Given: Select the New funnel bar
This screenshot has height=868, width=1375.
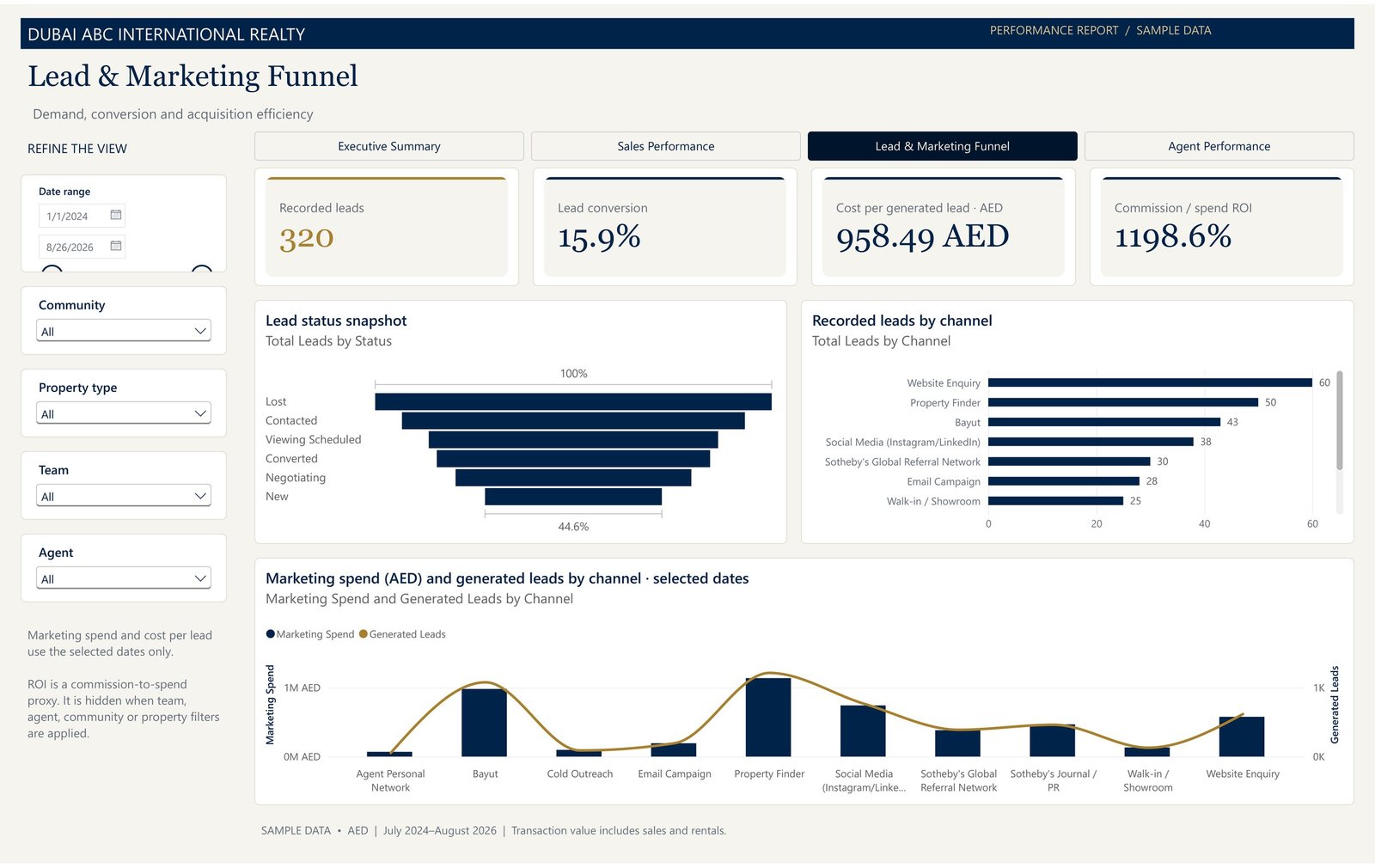Looking at the screenshot, I should pyautogui.click(x=573, y=496).
